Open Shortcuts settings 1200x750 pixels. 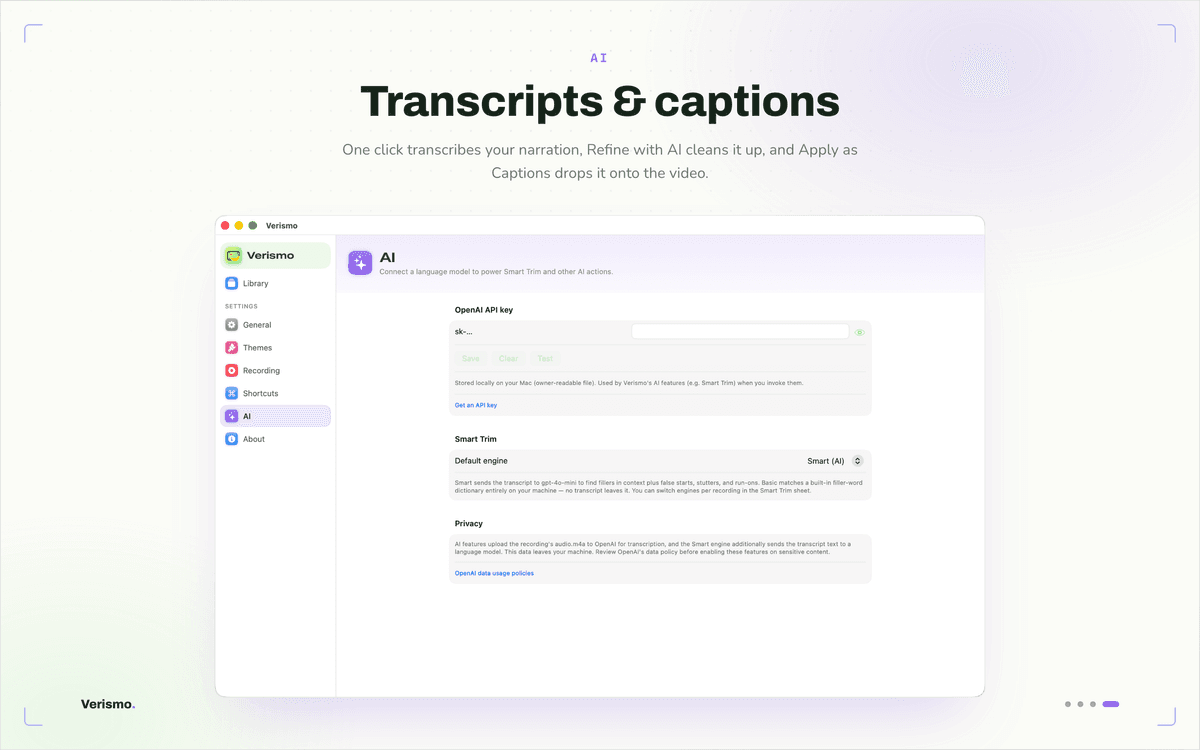tap(275, 393)
